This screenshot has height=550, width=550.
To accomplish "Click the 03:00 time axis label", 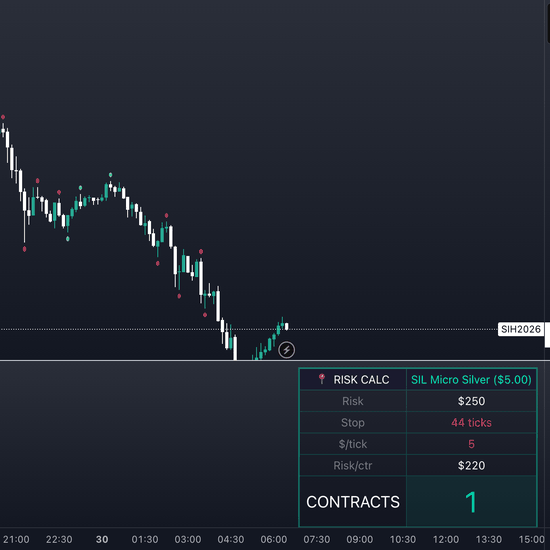I will [x=188, y=539].
